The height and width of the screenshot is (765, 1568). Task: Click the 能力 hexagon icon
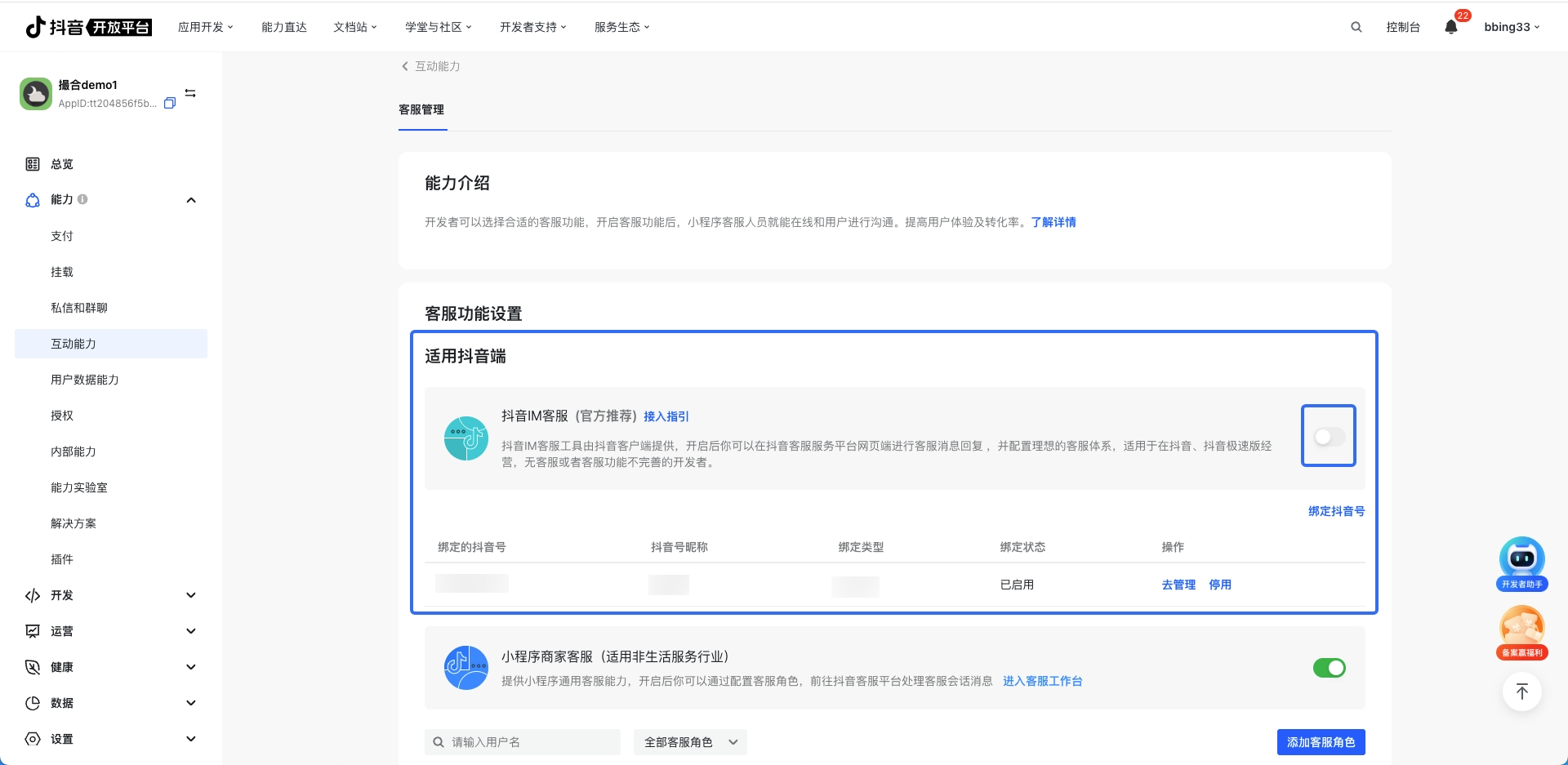33,200
